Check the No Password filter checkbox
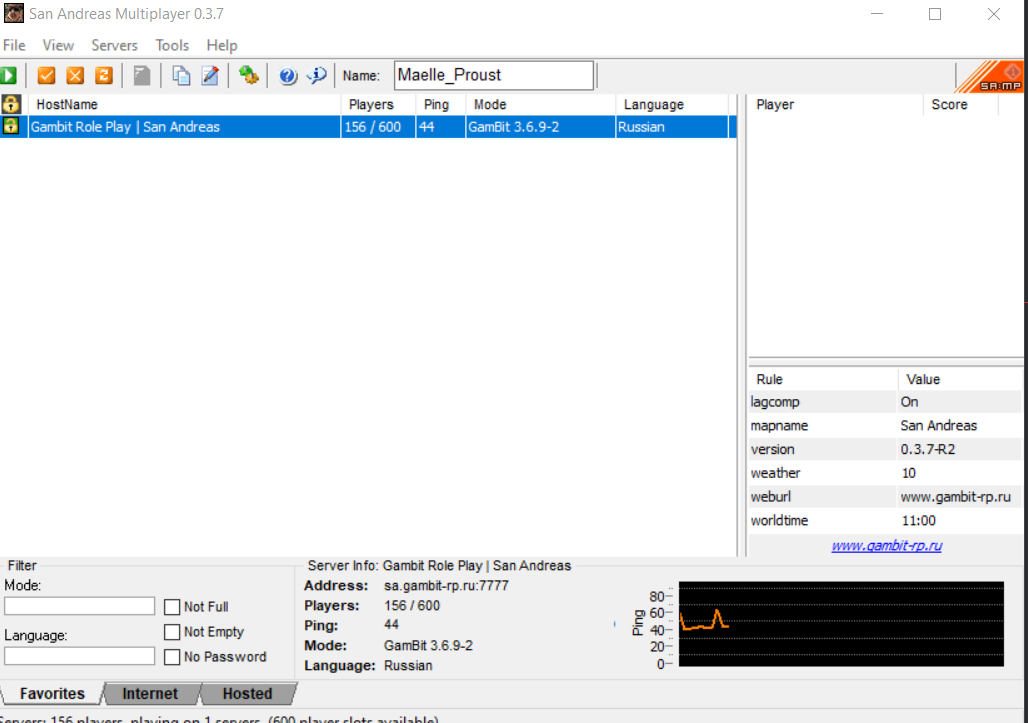The height and width of the screenshot is (723, 1028). click(x=172, y=657)
